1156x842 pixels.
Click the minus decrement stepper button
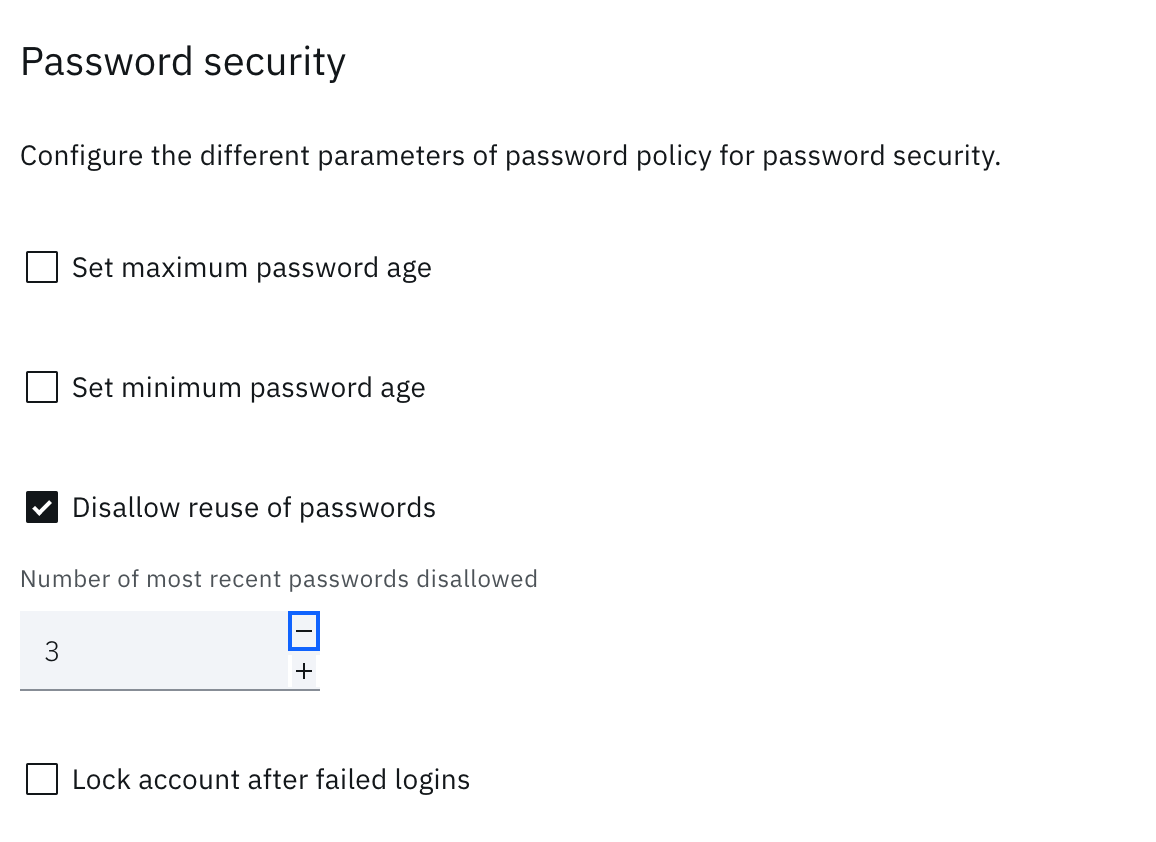tap(304, 632)
